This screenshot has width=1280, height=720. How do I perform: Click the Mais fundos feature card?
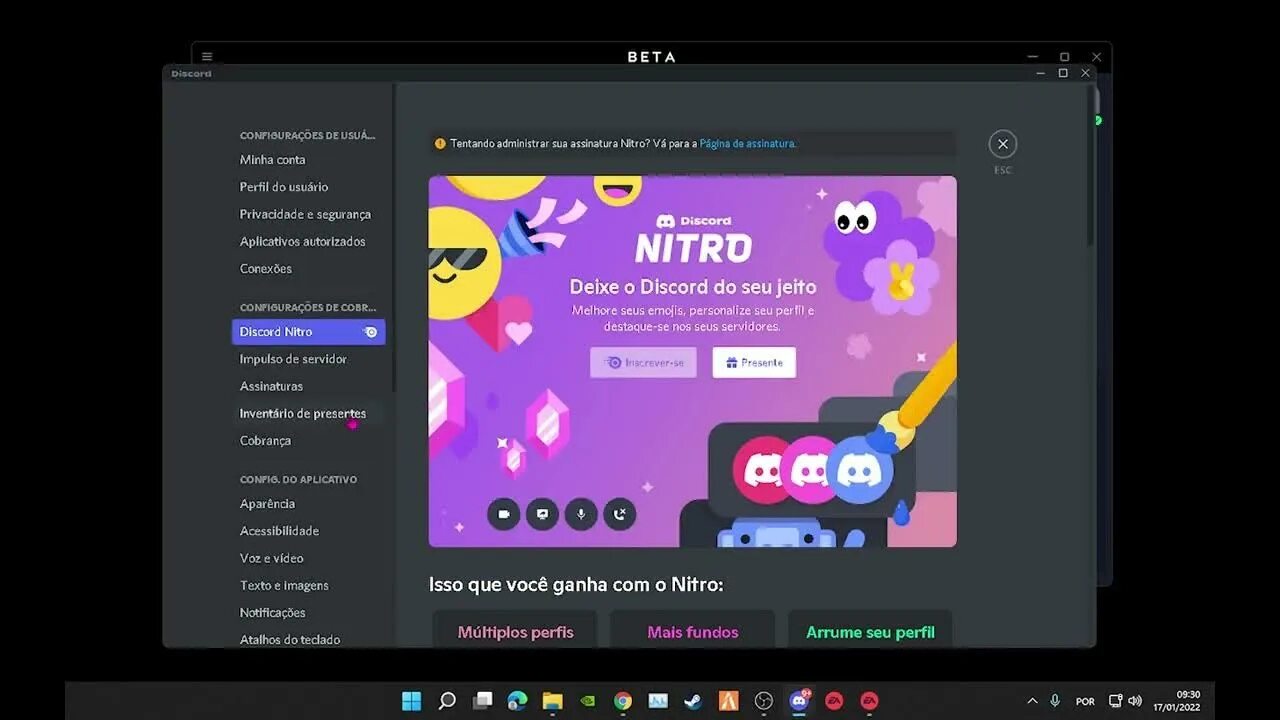(692, 629)
